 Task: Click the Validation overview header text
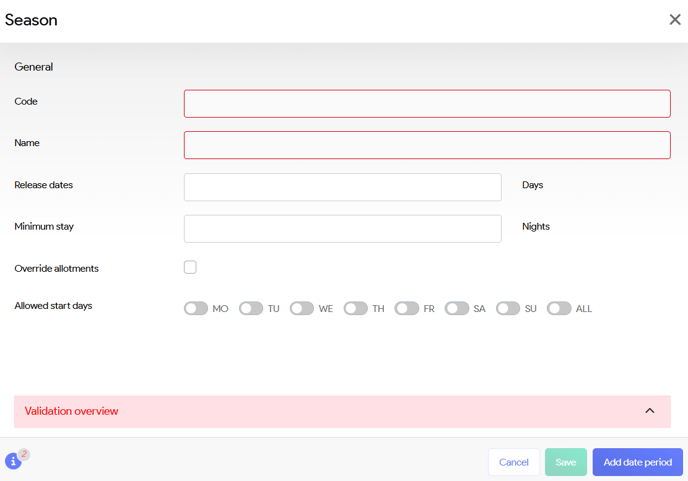tap(71, 411)
